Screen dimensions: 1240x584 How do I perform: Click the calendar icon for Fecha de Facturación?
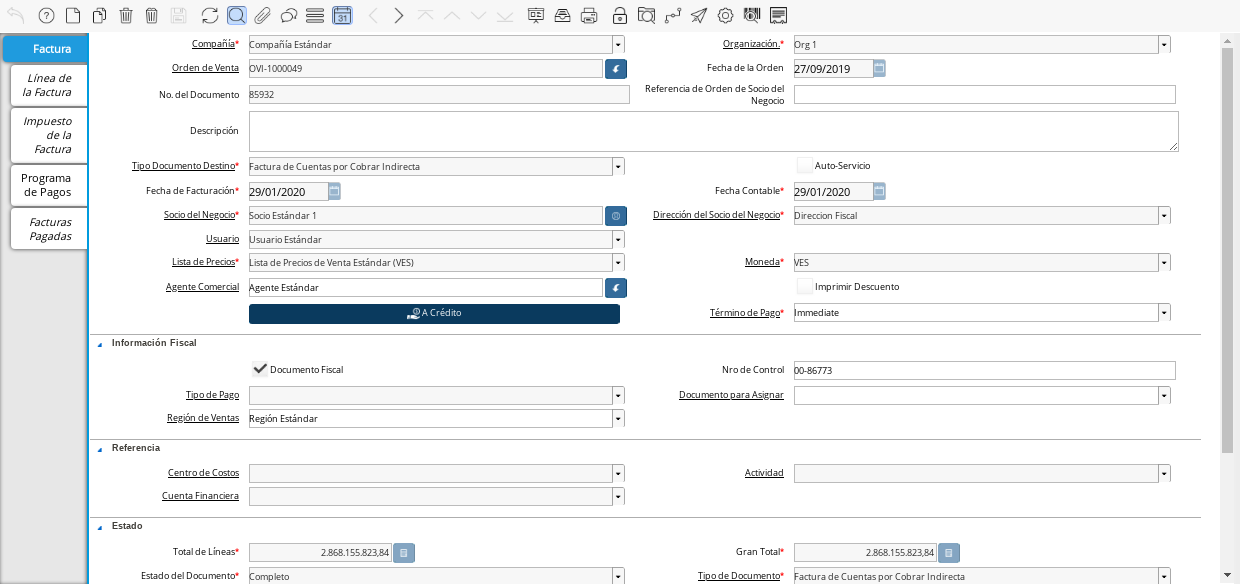tap(335, 191)
